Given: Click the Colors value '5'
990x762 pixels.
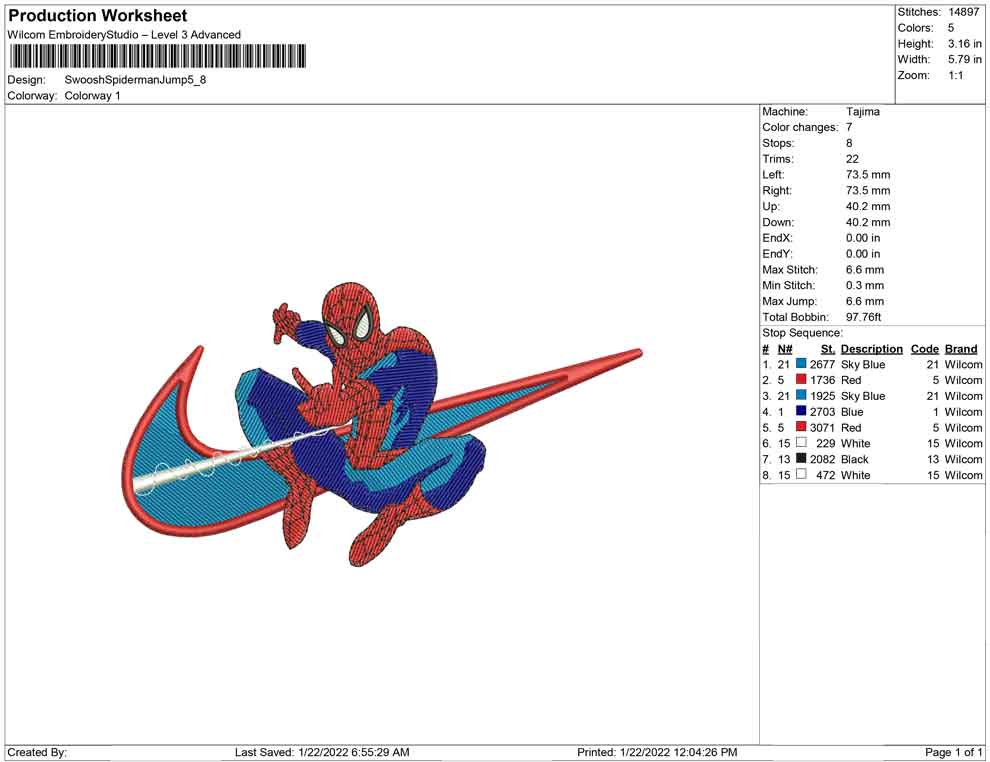Looking at the screenshot, I should pyautogui.click(x=951, y=28).
